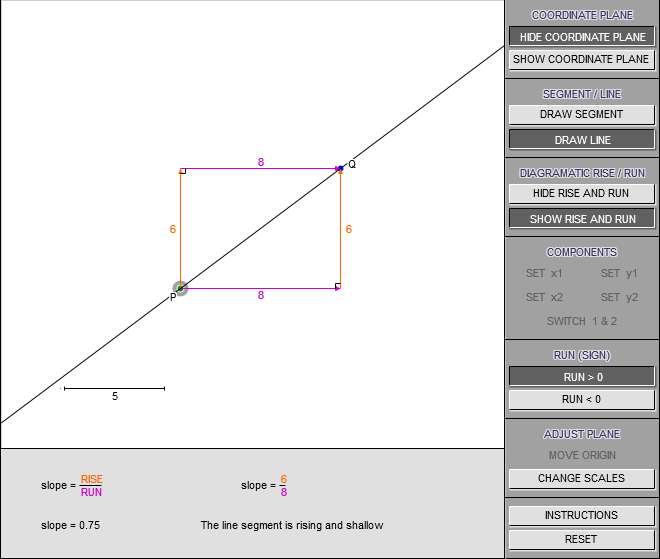Image resolution: width=660 pixels, height=559 pixels.
Task: Click HIDE RISE AND RUN
Action: [x=582, y=193]
